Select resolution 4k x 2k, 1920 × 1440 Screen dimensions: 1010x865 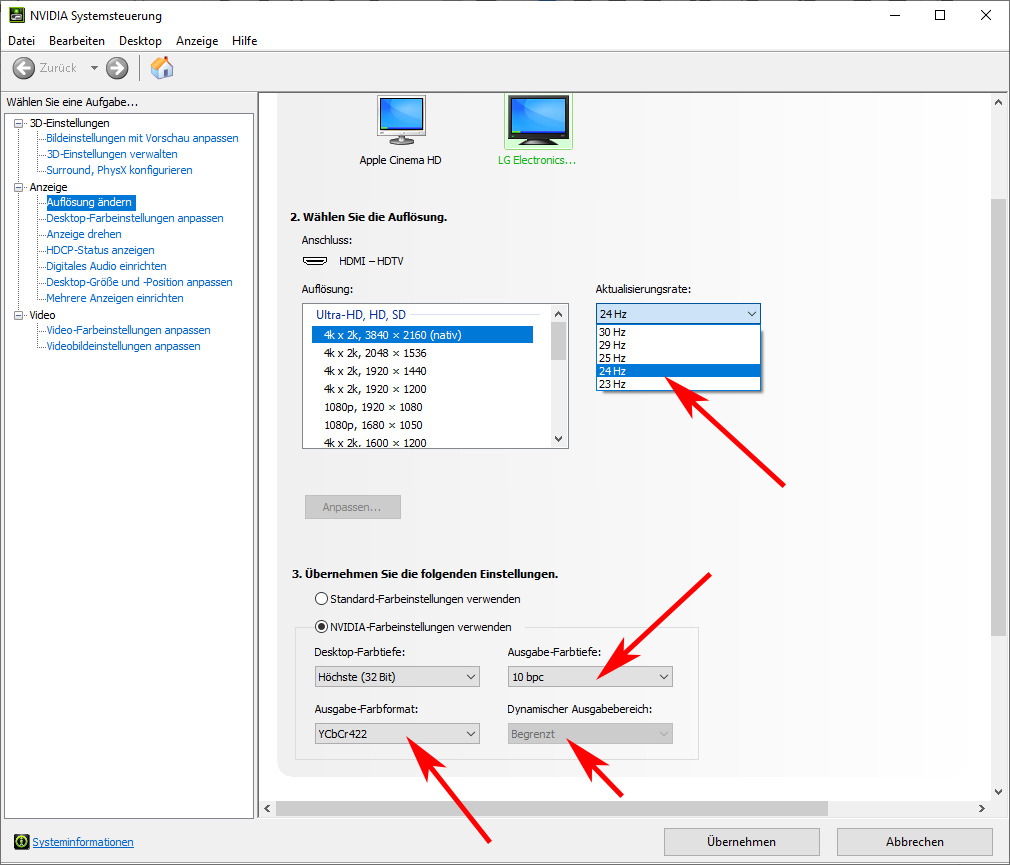click(x=375, y=371)
